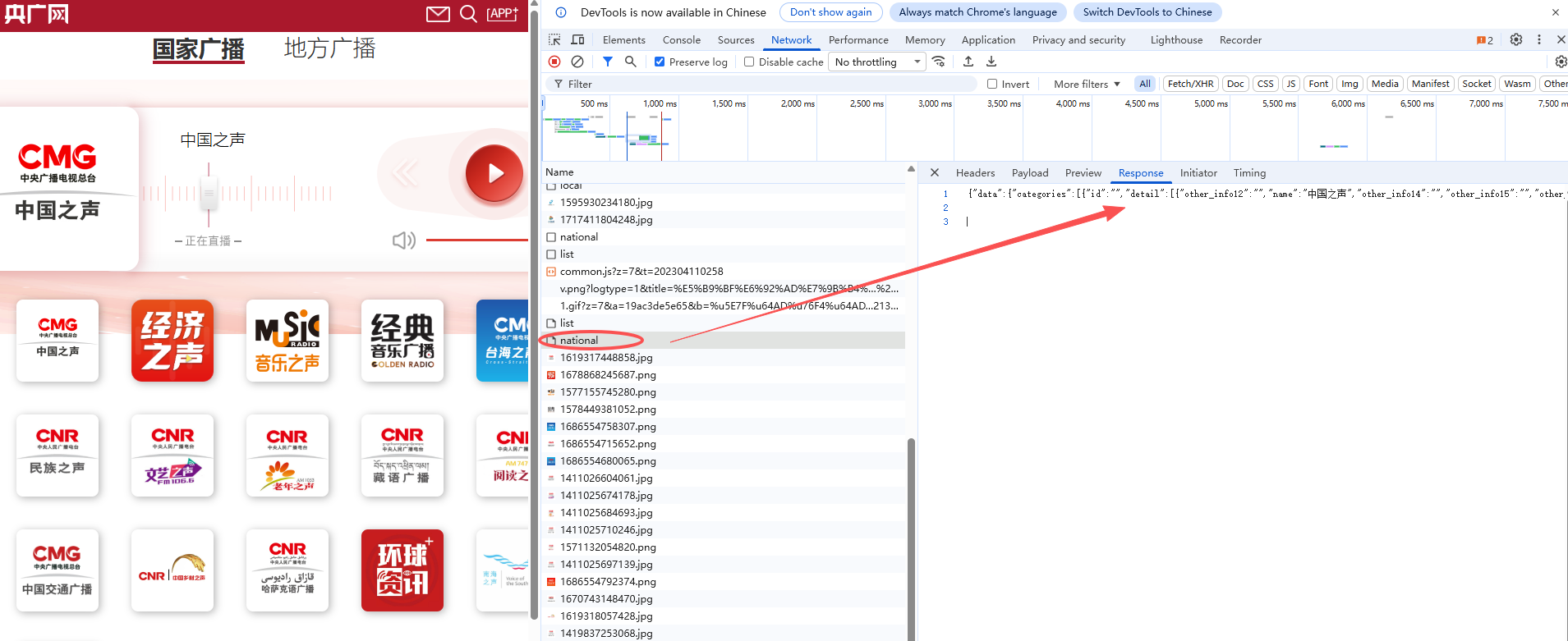Enable the Disable cache checkbox
Image resolution: width=1568 pixels, height=641 pixels.
(749, 62)
